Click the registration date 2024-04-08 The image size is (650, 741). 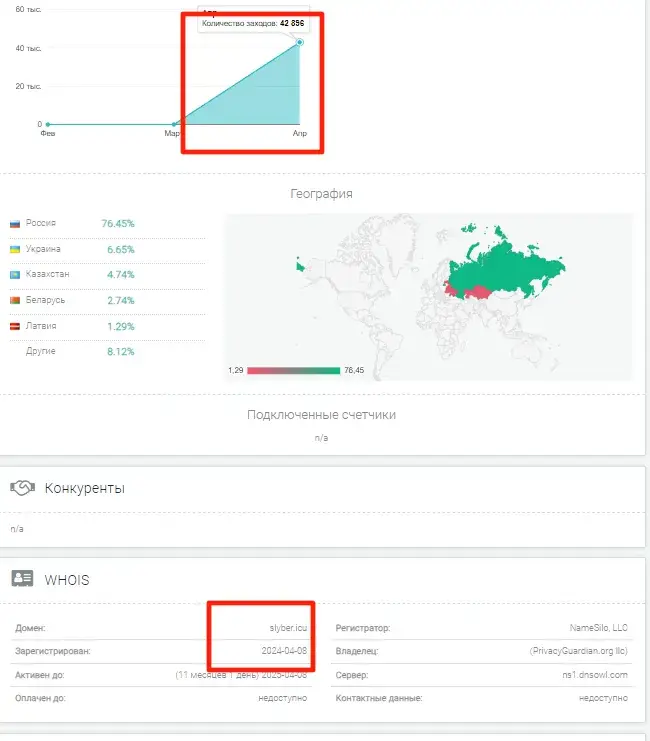click(x=284, y=651)
